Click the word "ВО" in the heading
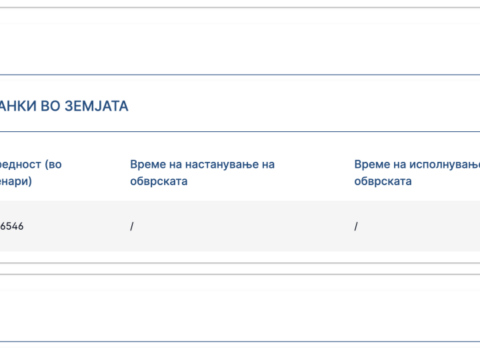Screen dimensions: 480x363 coord(50,106)
